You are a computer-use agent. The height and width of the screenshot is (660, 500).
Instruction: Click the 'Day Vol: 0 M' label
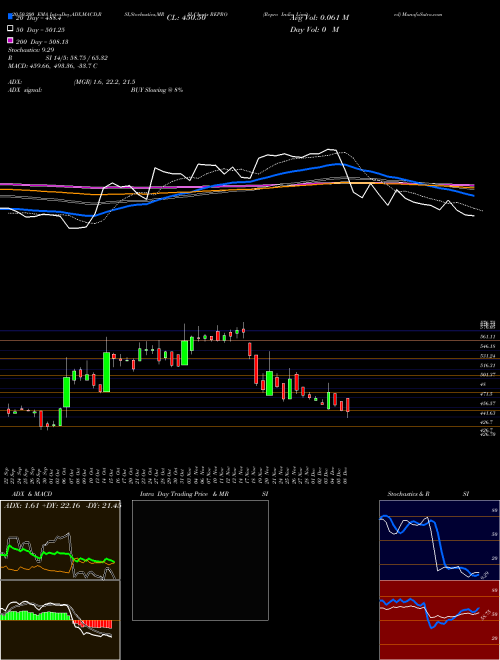click(314, 29)
